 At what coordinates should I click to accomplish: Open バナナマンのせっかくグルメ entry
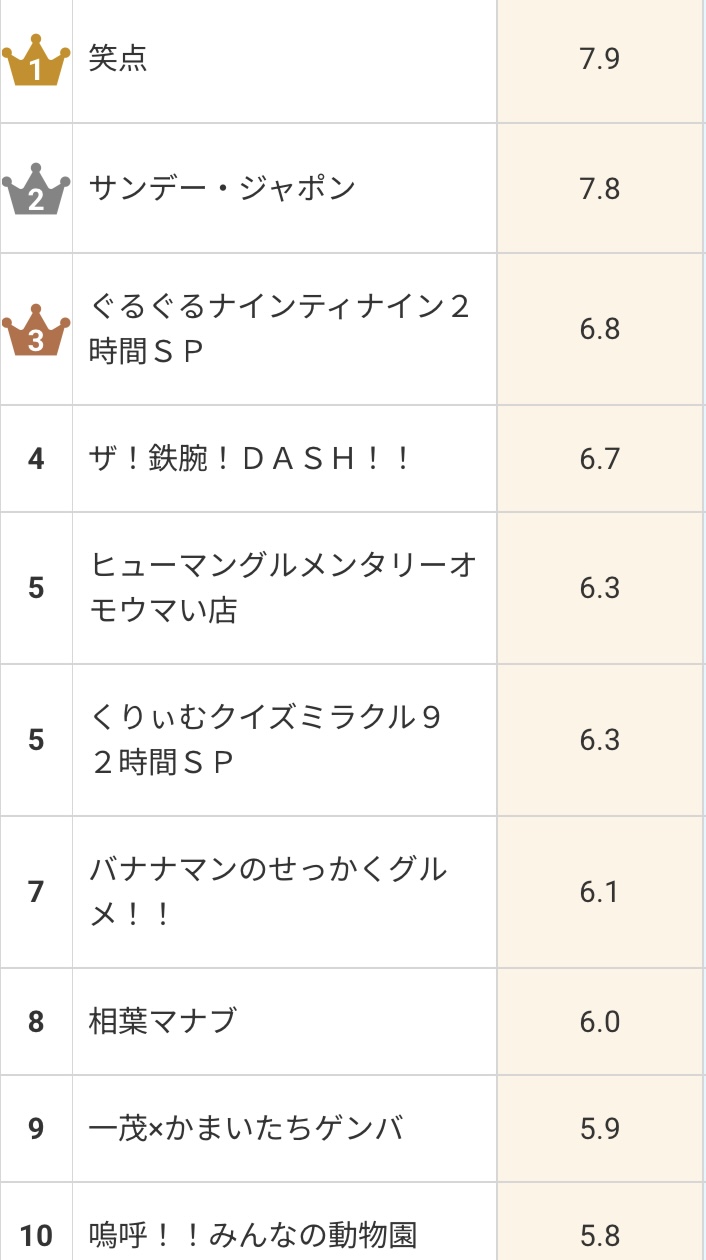tap(268, 892)
